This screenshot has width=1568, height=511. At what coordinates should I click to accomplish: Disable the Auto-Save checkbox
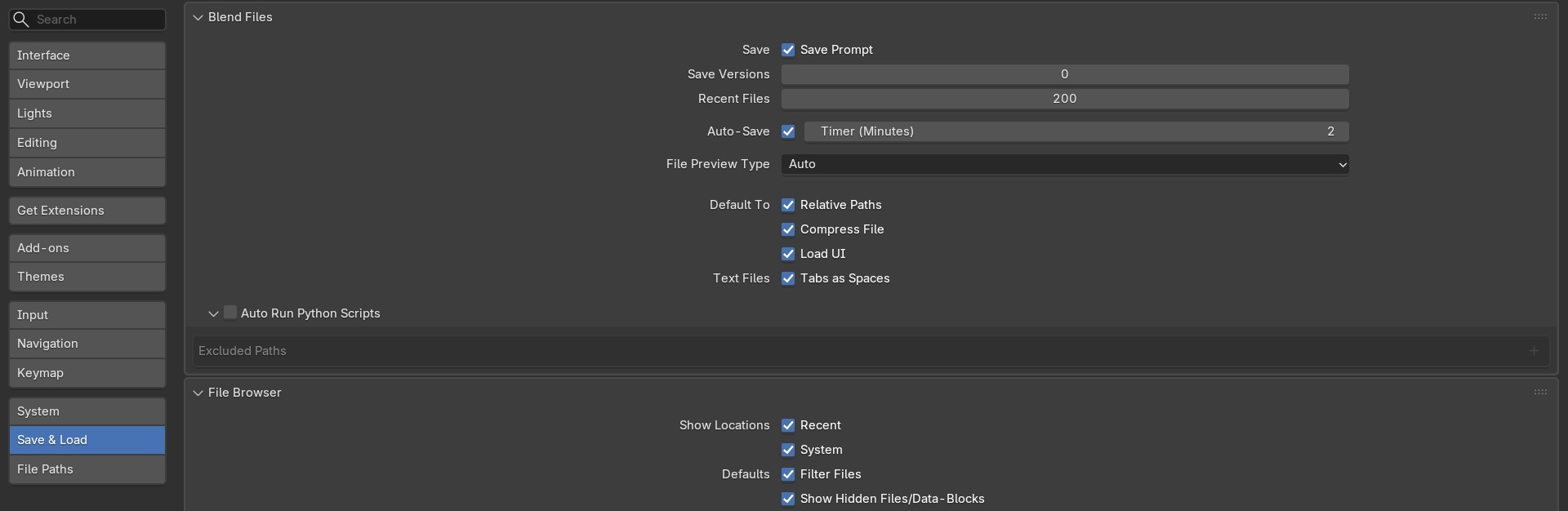[x=788, y=131]
